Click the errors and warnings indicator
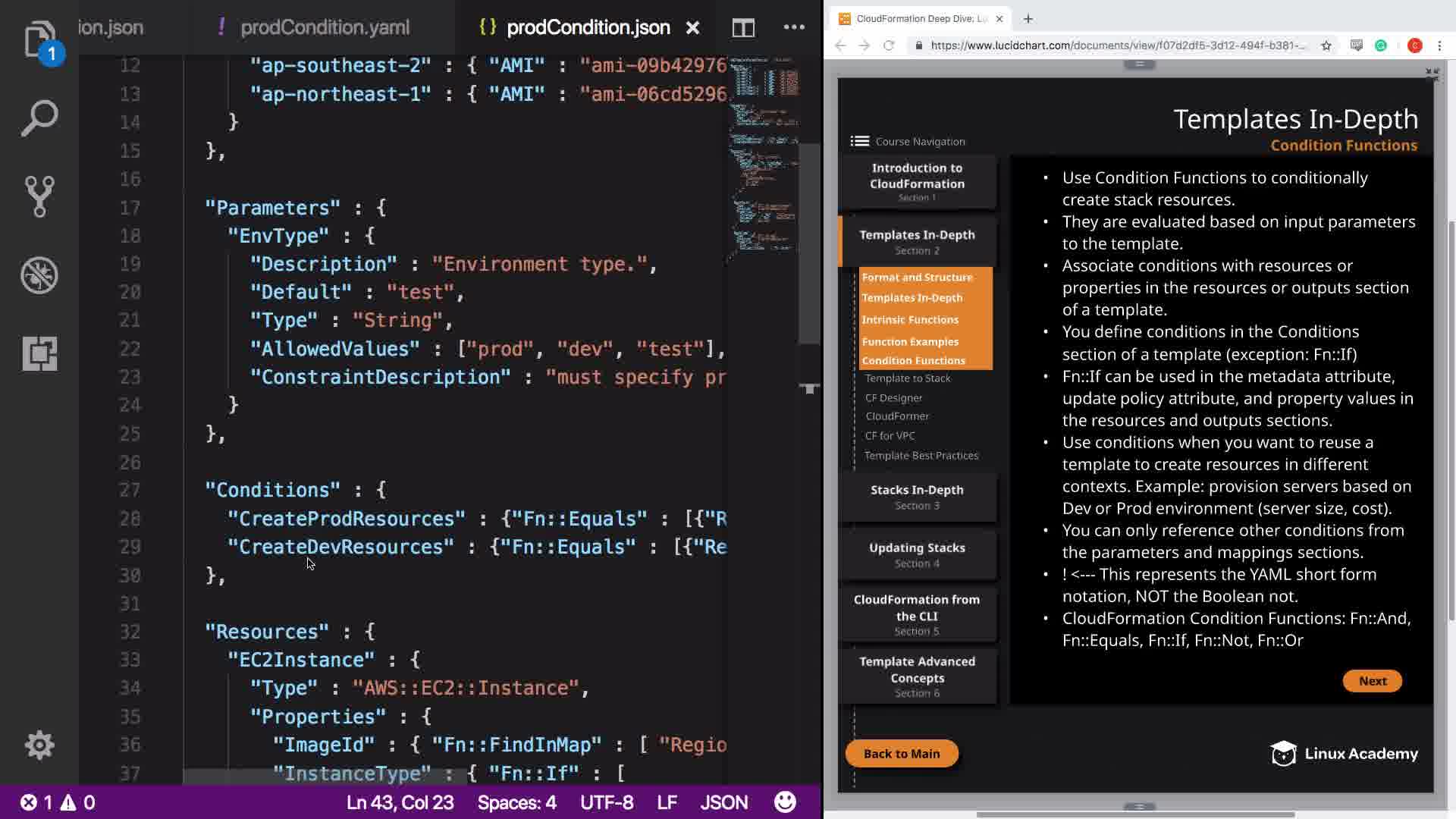 pos(58,802)
